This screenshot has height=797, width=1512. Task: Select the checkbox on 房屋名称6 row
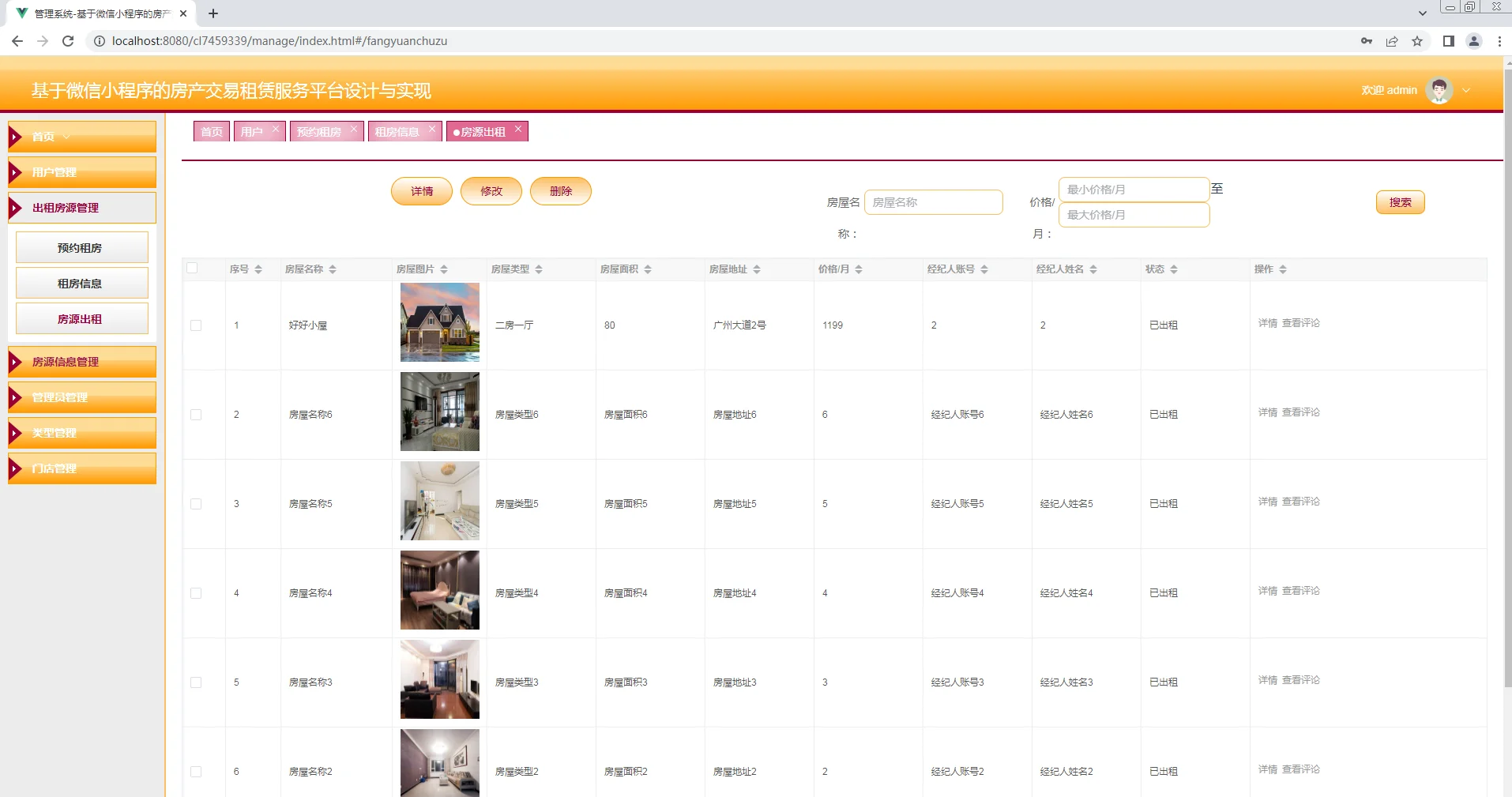click(x=195, y=414)
